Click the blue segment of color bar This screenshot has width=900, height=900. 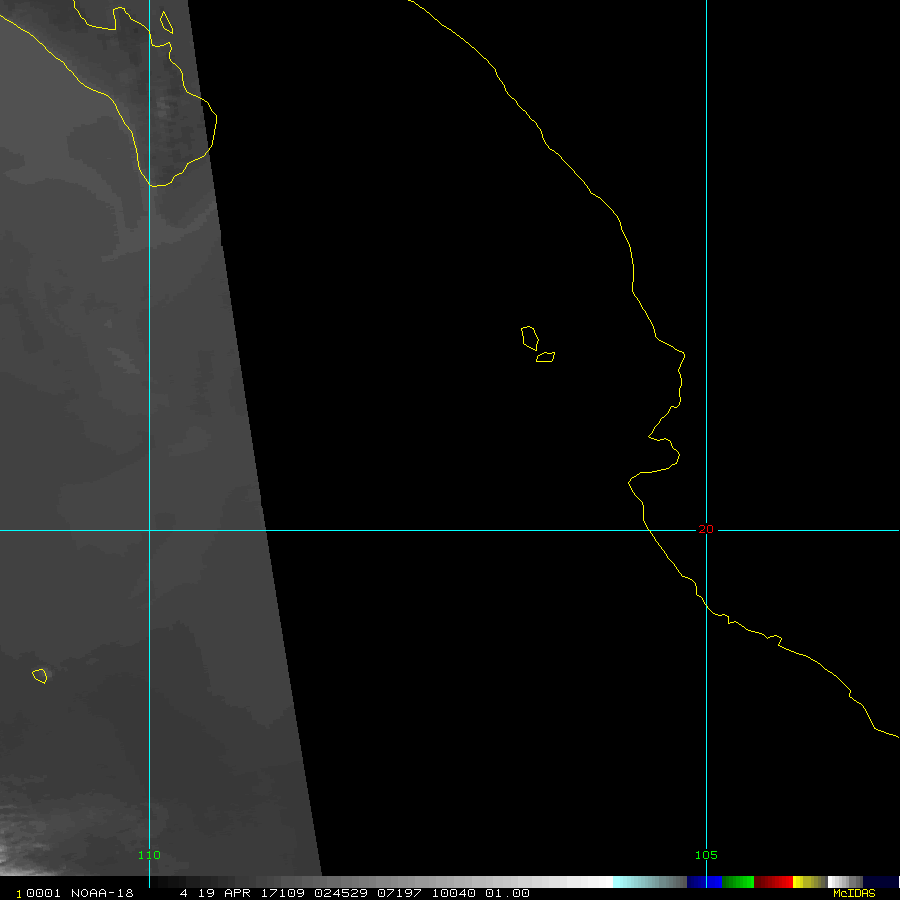[x=704, y=882]
